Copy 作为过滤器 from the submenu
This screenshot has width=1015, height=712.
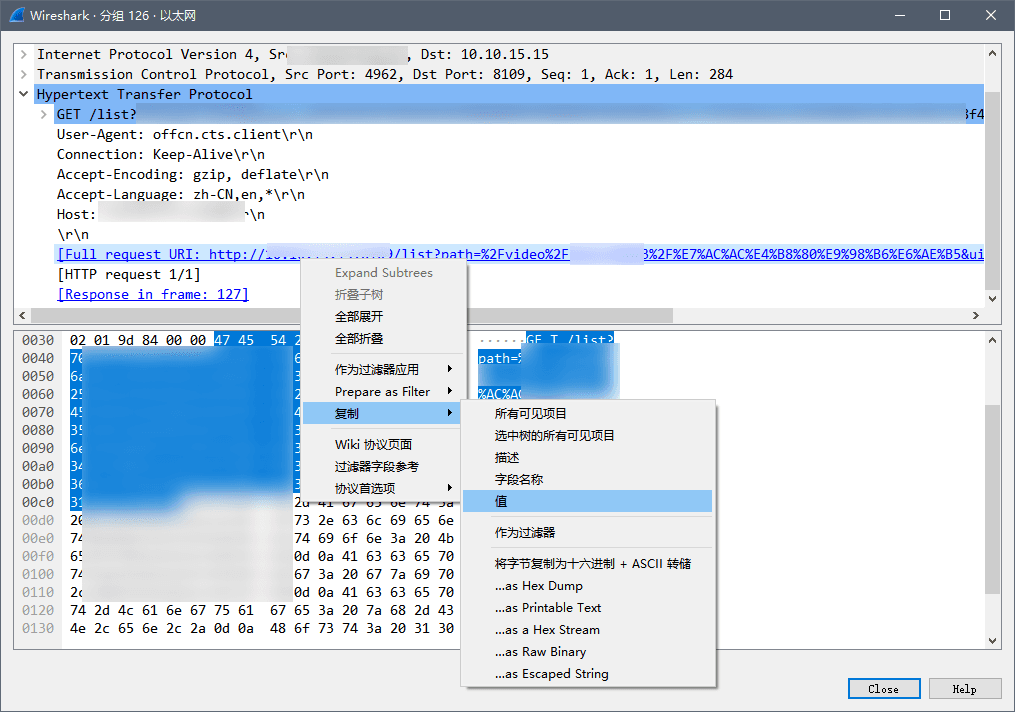coord(588,533)
